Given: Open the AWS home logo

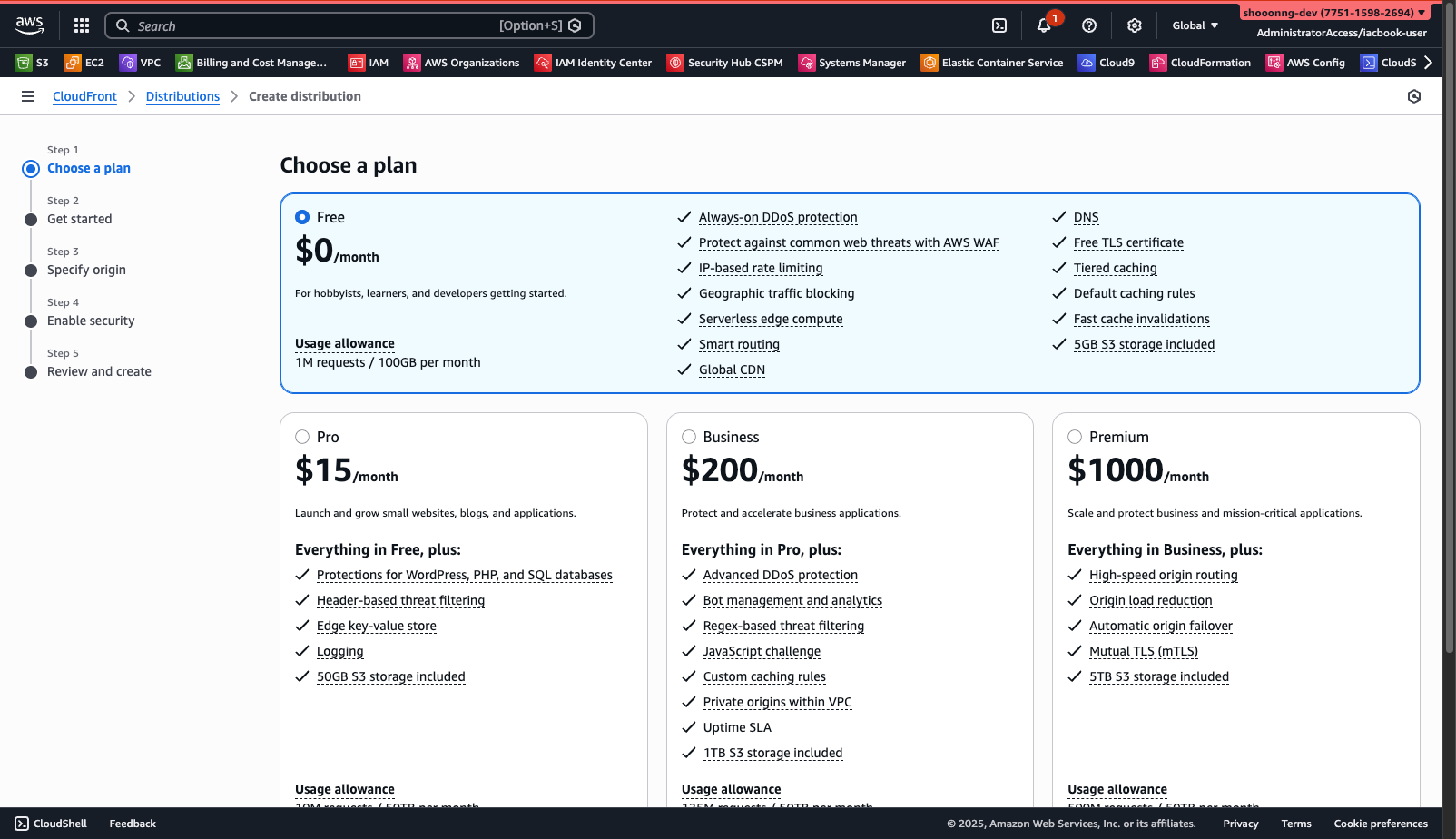Looking at the screenshot, I should (29, 25).
